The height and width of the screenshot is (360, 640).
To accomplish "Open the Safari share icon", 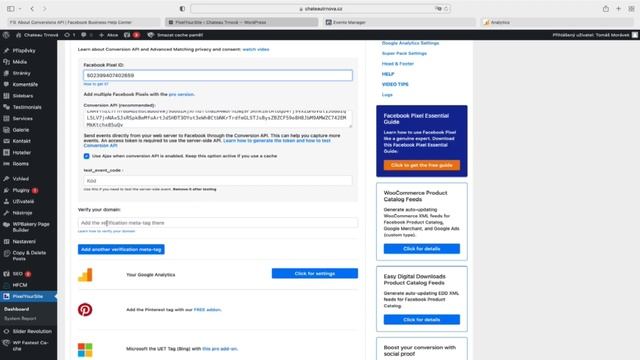I will [606, 9].
